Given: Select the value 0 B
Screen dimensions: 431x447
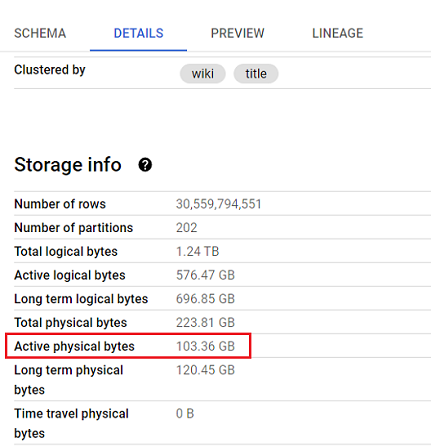Looking at the screenshot, I should (185, 414).
